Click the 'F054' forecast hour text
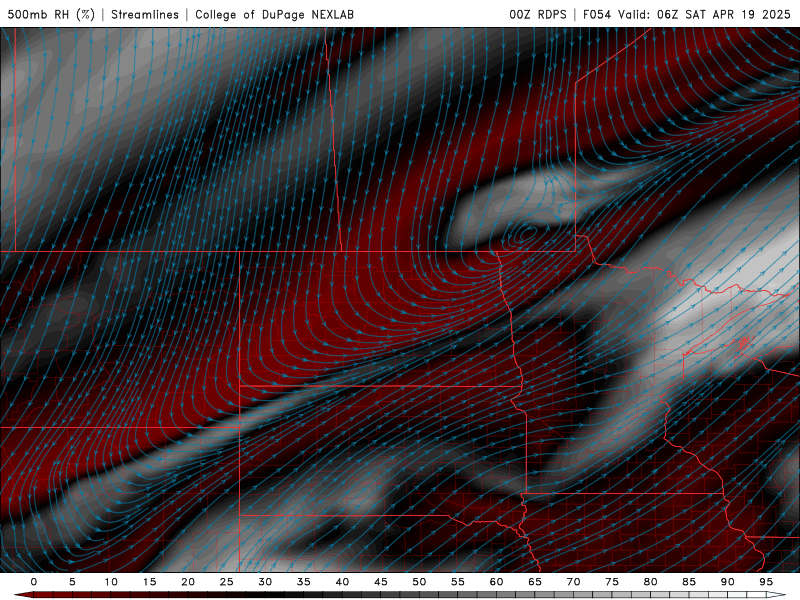800x600 pixels. (597, 14)
